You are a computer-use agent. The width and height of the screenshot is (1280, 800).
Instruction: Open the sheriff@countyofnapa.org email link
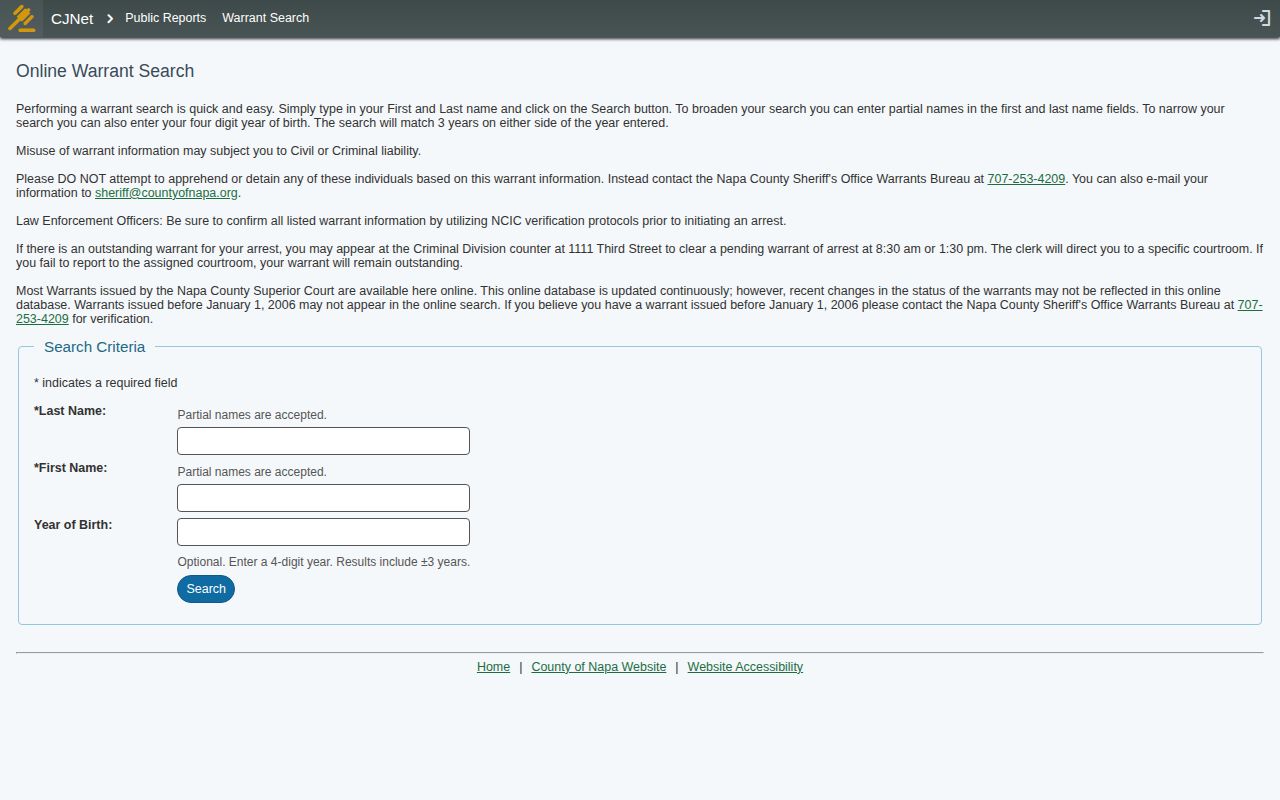tap(166, 193)
